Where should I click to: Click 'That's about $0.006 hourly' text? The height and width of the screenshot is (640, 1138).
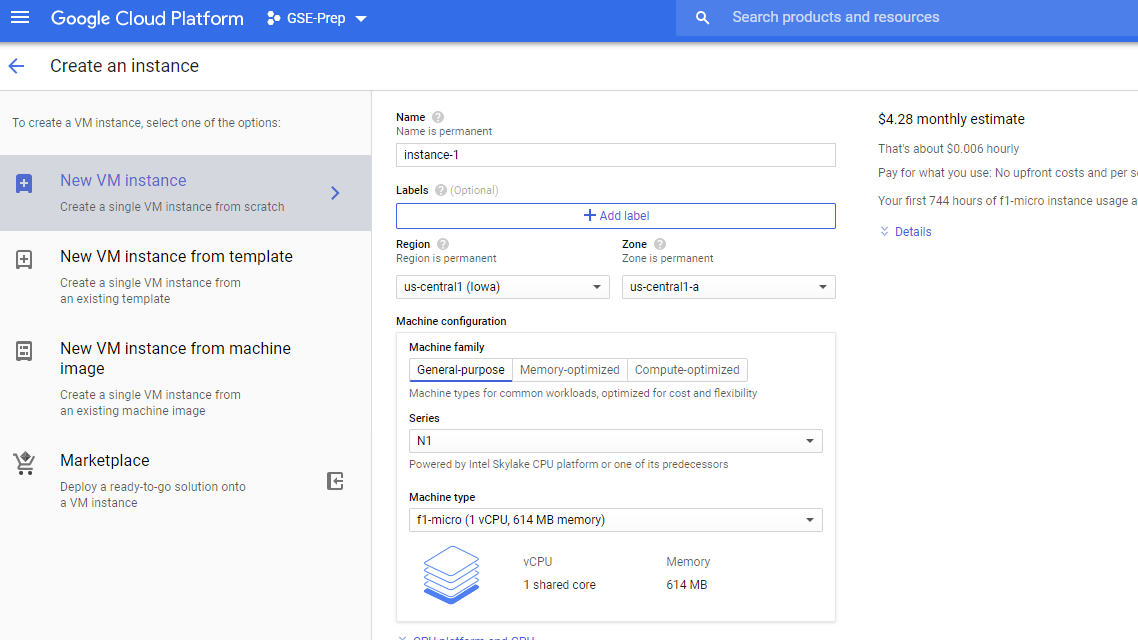[x=948, y=149]
